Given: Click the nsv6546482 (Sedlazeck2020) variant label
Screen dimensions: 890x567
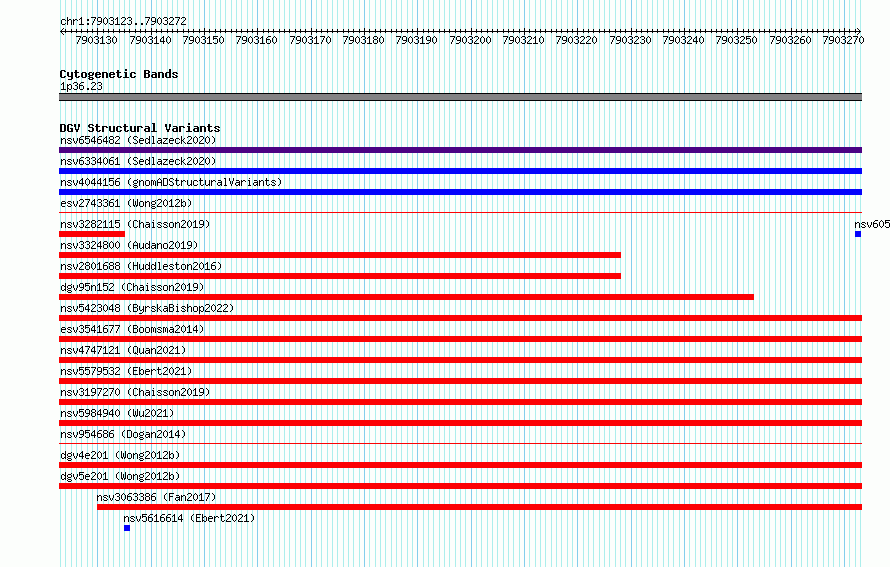Looking at the screenshot, I should tap(138, 140).
